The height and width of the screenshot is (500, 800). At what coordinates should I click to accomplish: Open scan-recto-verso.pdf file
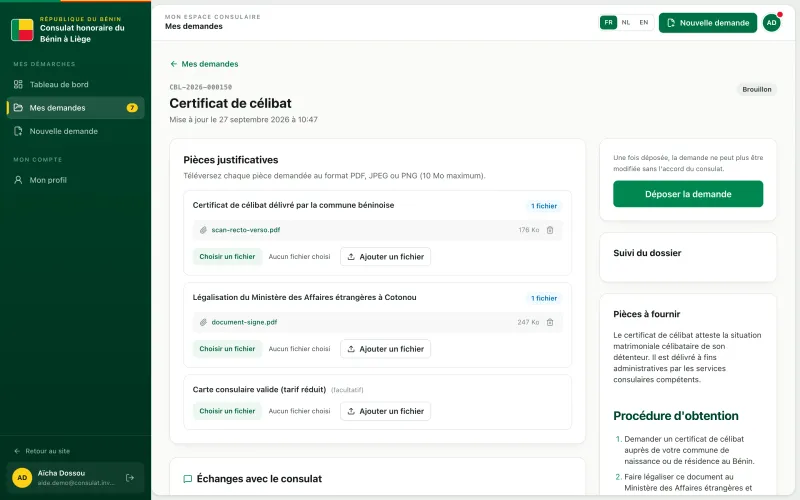(x=246, y=230)
